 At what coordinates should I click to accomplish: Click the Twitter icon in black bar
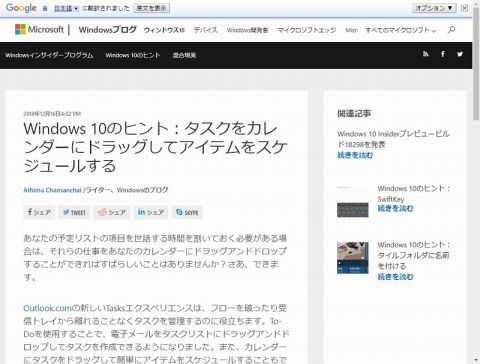[x=460, y=54]
